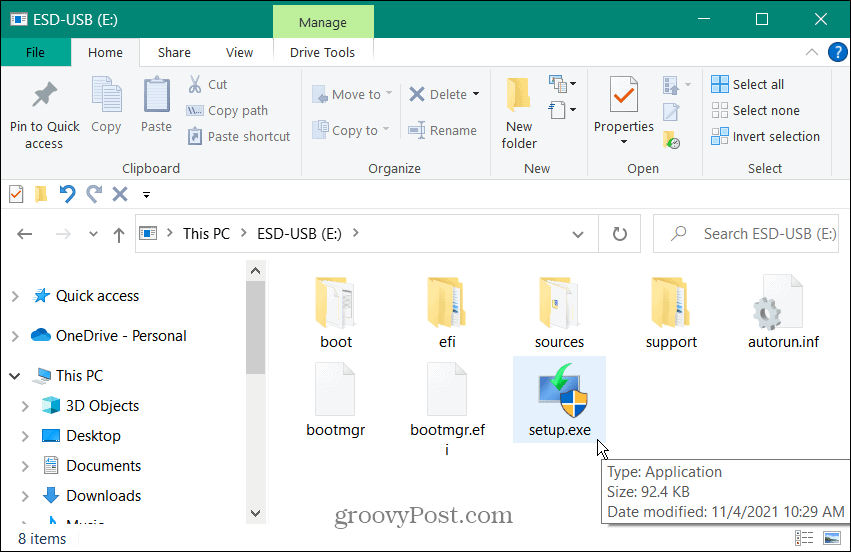The height and width of the screenshot is (552, 851).
Task: Click the Manage contextual tab
Action: 323,22
